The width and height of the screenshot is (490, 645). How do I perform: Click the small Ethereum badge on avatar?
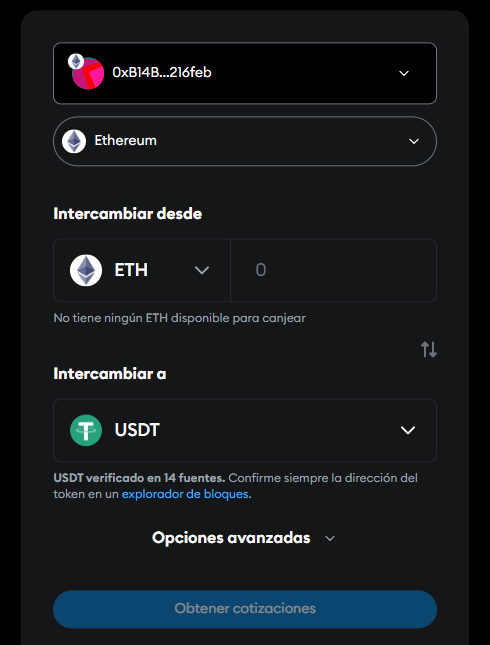coord(76,62)
